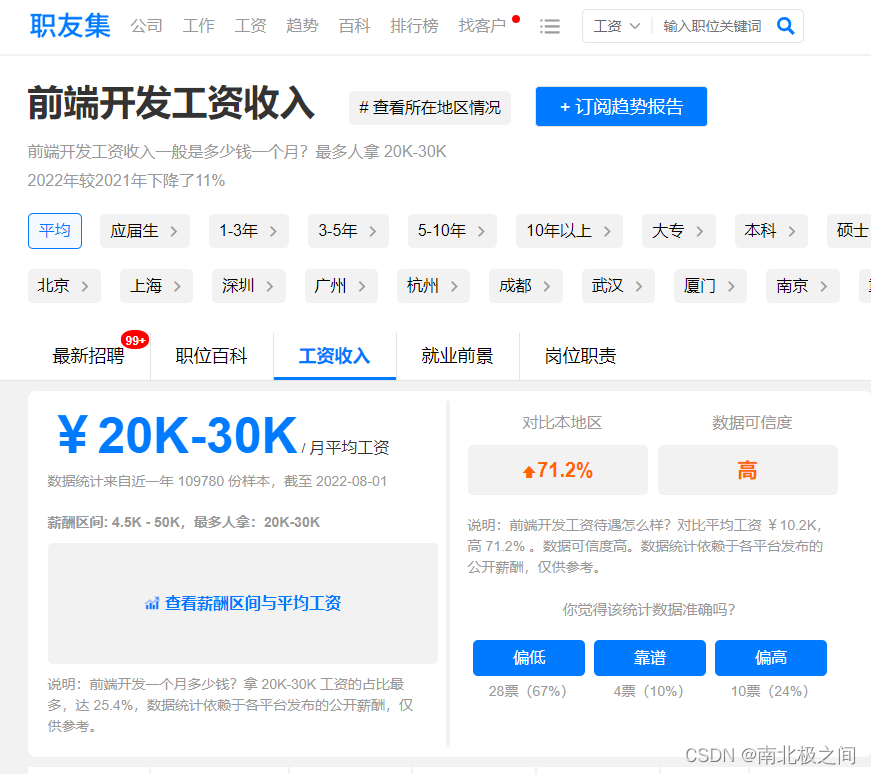Toggle the 平均 filter chip

[54, 230]
